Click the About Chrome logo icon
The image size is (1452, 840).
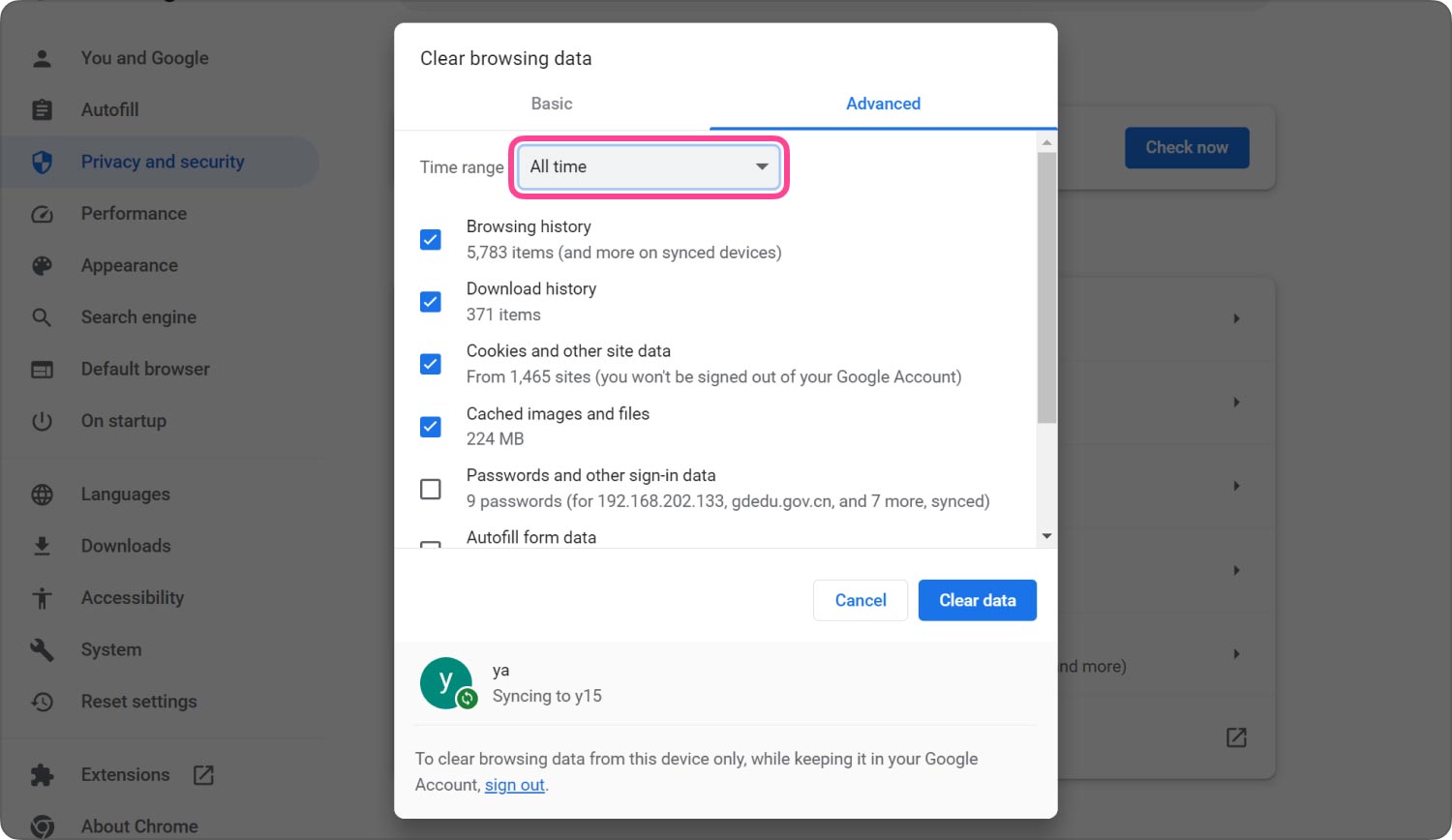(x=42, y=826)
